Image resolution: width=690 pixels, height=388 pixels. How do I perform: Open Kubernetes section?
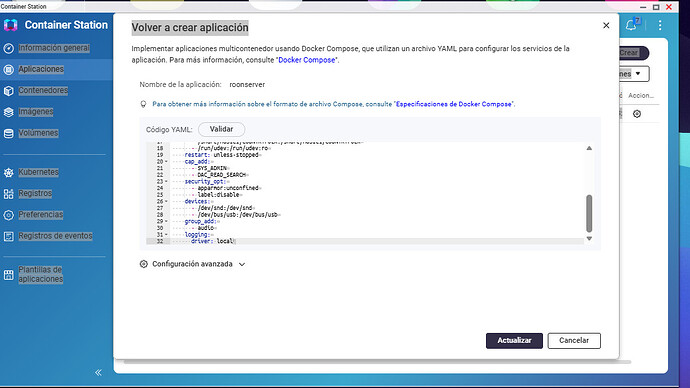pos(38,172)
